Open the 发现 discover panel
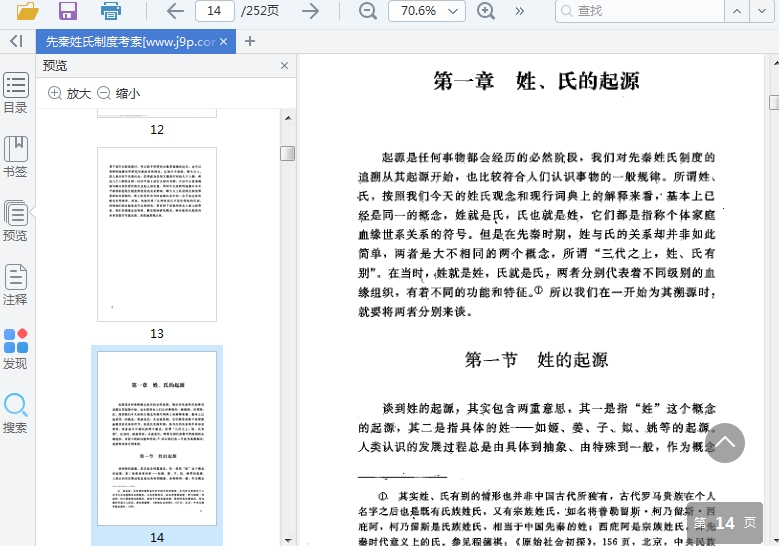The height and width of the screenshot is (546, 779). 15,349
